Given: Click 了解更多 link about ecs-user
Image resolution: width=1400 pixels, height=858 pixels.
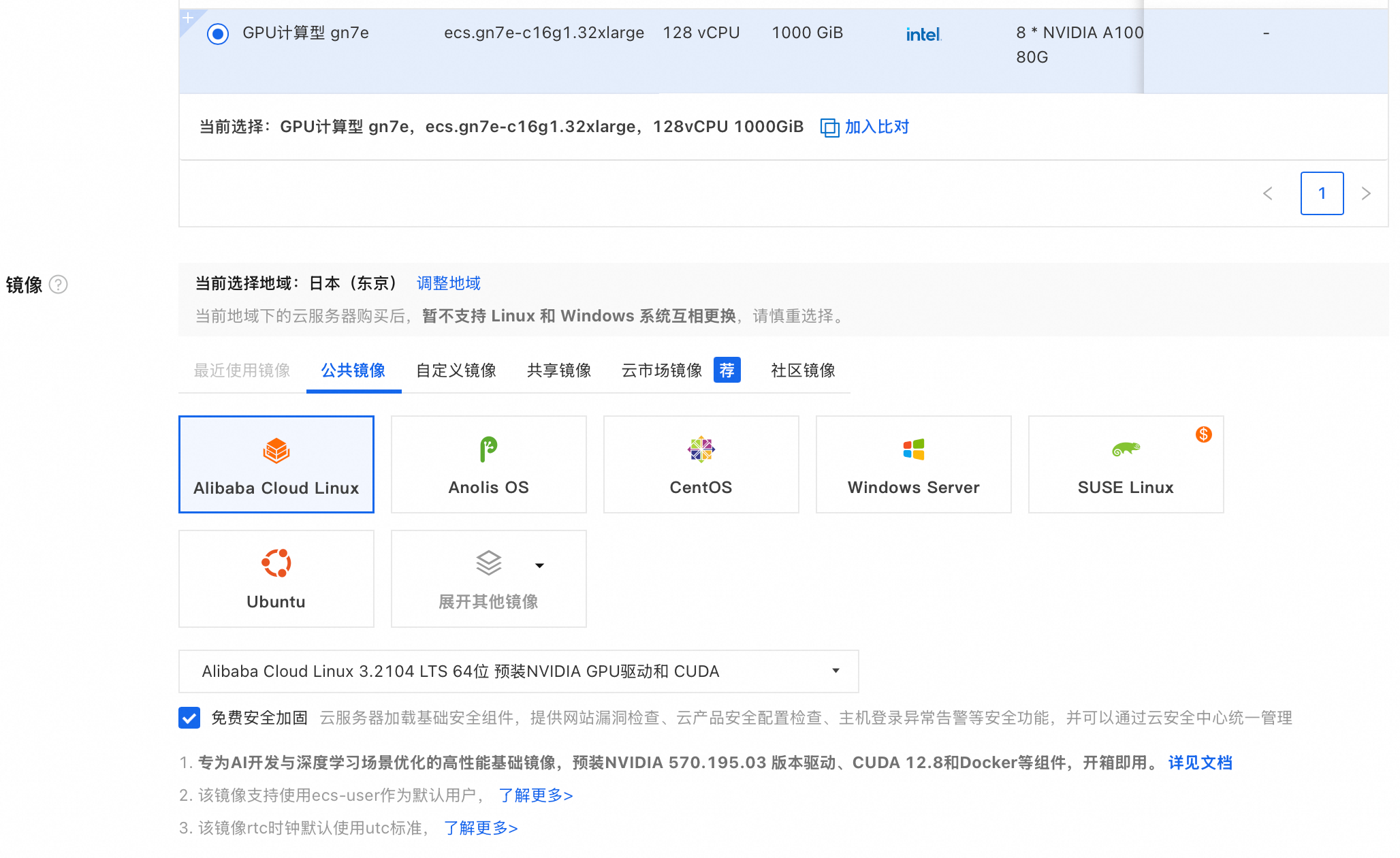Looking at the screenshot, I should (x=536, y=795).
